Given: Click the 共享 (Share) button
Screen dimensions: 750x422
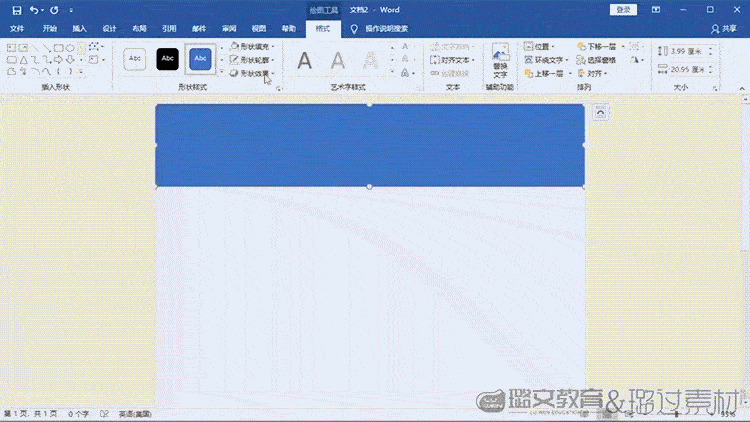Looking at the screenshot, I should [x=724, y=29].
